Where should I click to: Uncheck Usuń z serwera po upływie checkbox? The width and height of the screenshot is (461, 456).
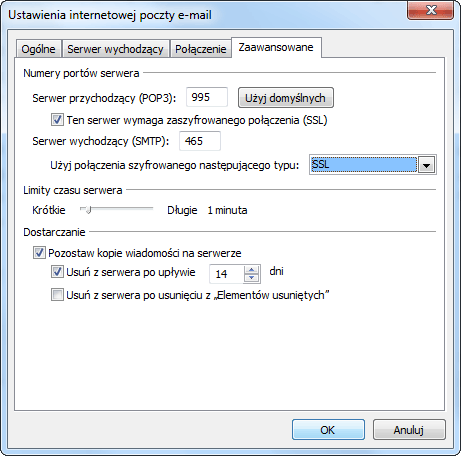(x=57, y=272)
